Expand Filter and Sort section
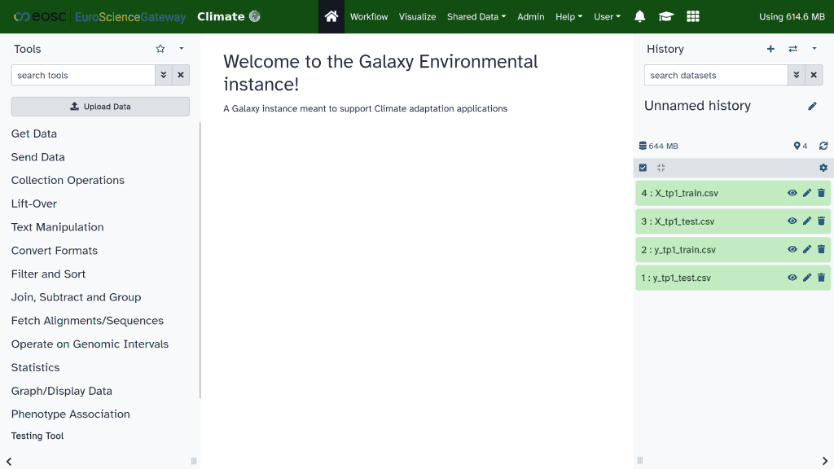Screen dimensions: 834x470 (48, 274)
